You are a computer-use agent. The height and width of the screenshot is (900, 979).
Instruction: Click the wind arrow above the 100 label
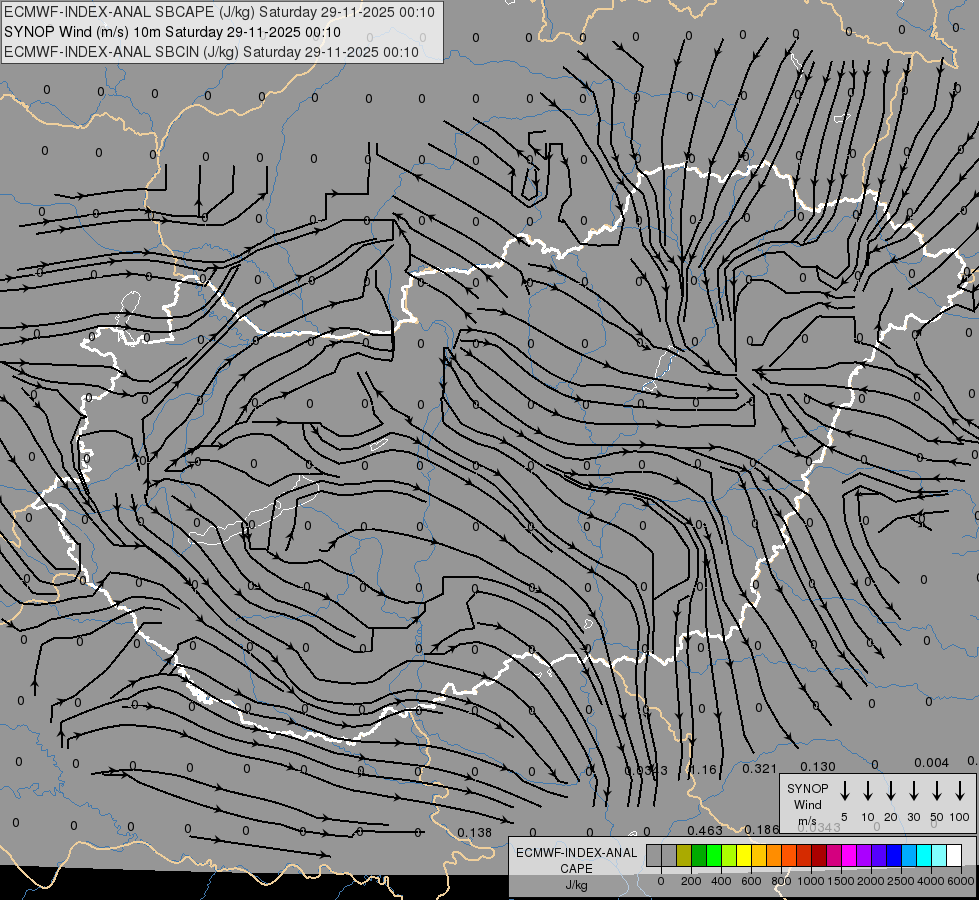(x=960, y=791)
